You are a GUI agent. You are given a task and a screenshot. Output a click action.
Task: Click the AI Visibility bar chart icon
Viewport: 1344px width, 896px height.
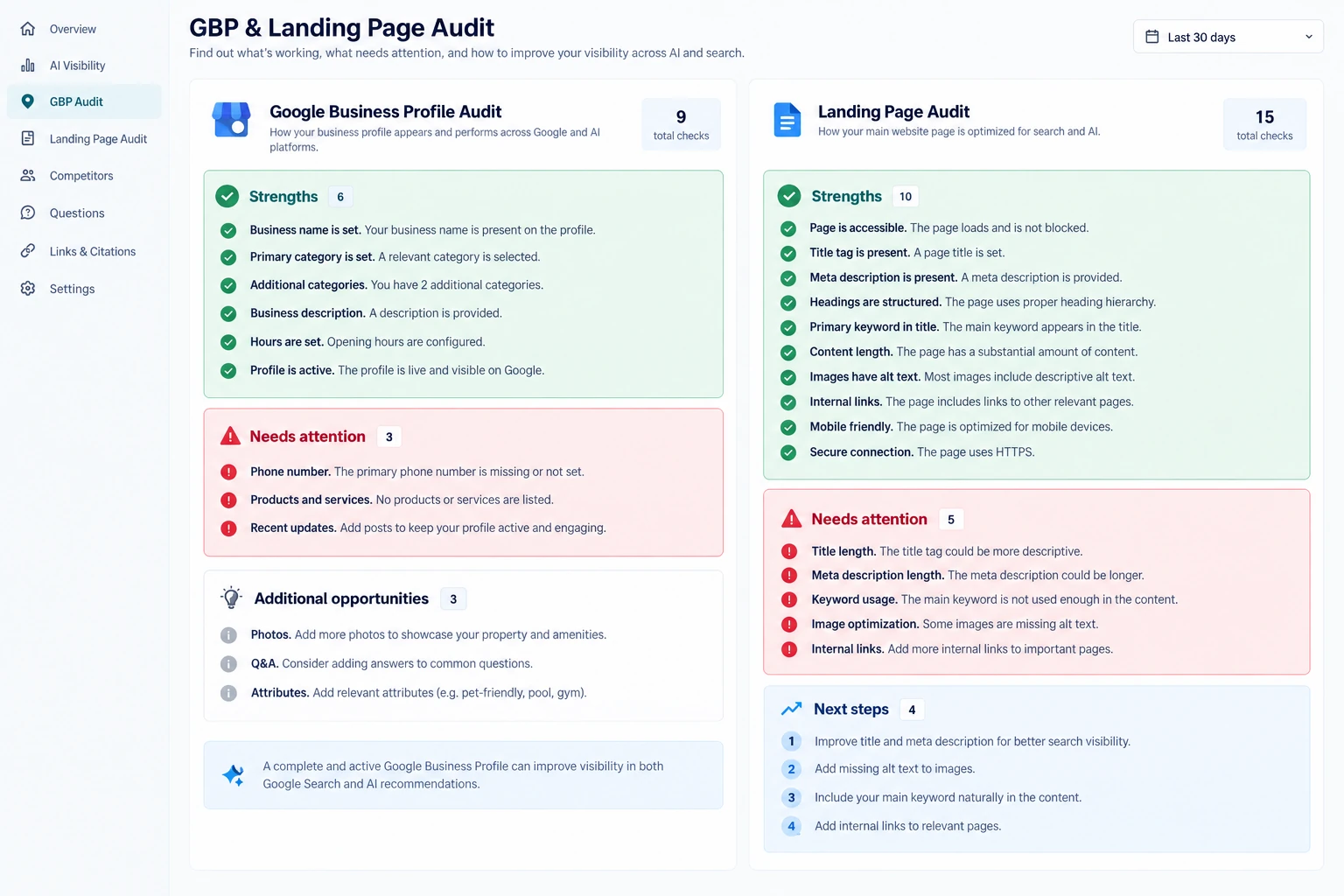28,66
